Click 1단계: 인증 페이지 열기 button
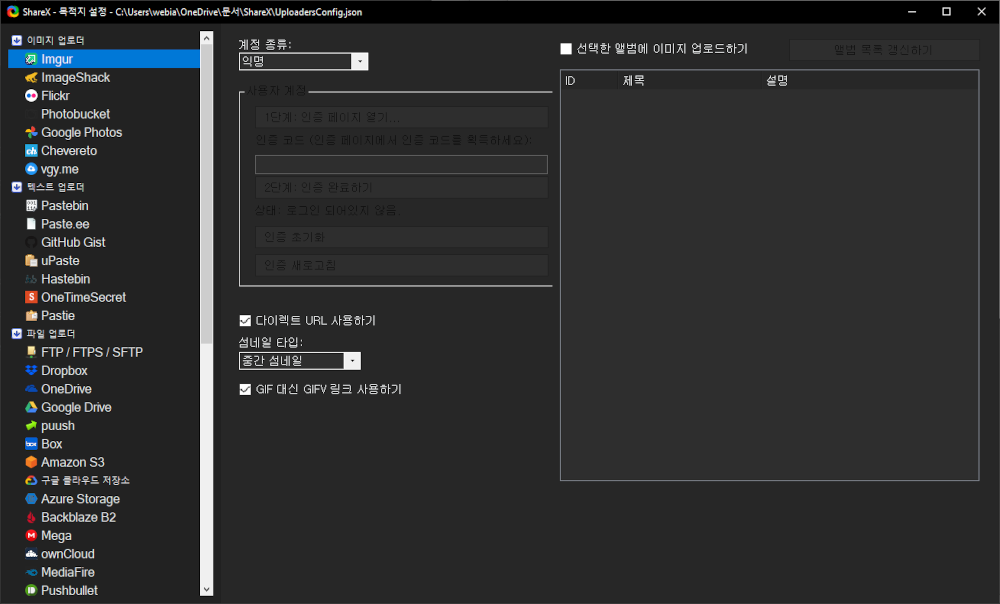The width and height of the screenshot is (1000, 604). (x=402, y=117)
